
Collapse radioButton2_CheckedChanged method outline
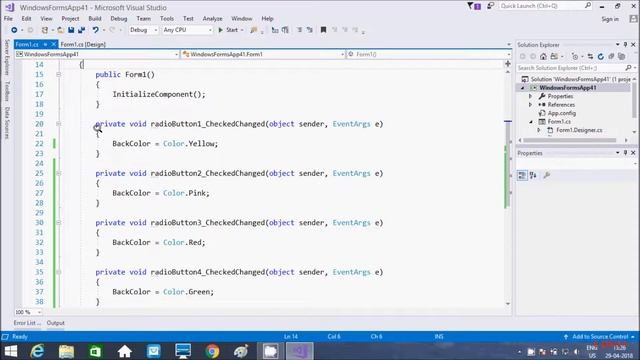pyautogui.click(x=59, y=173)
